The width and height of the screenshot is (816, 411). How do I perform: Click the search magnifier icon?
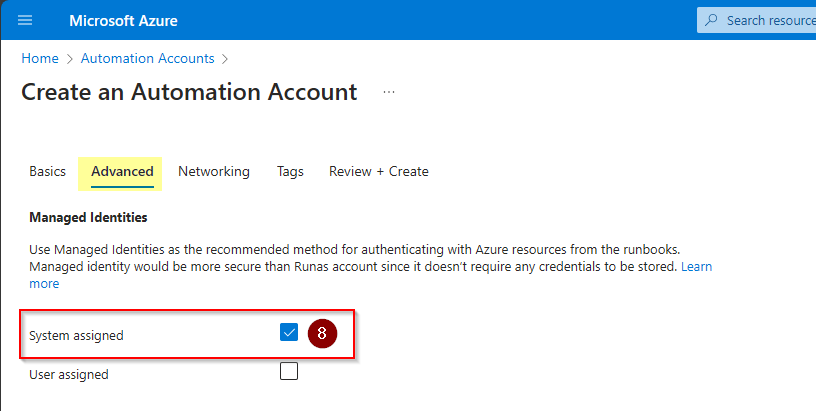pos(710,20)
